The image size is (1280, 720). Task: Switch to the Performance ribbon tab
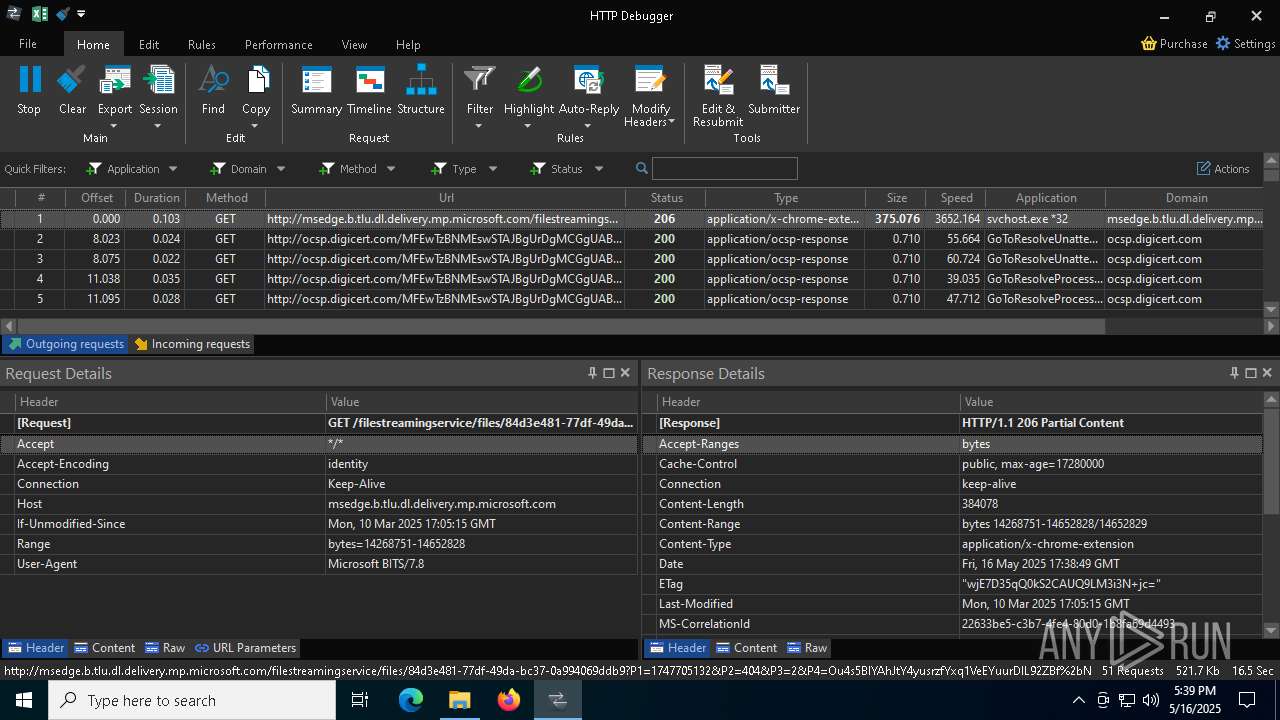coord(279,44)
